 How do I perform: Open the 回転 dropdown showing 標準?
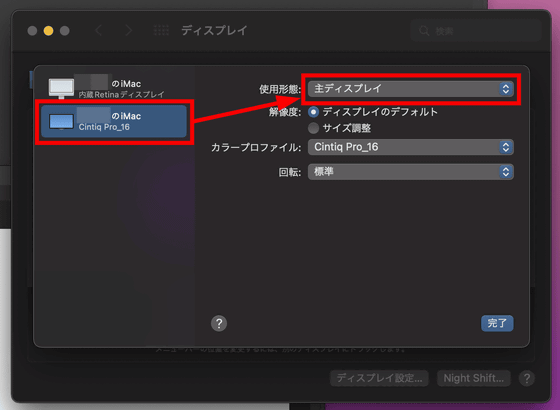411,172
